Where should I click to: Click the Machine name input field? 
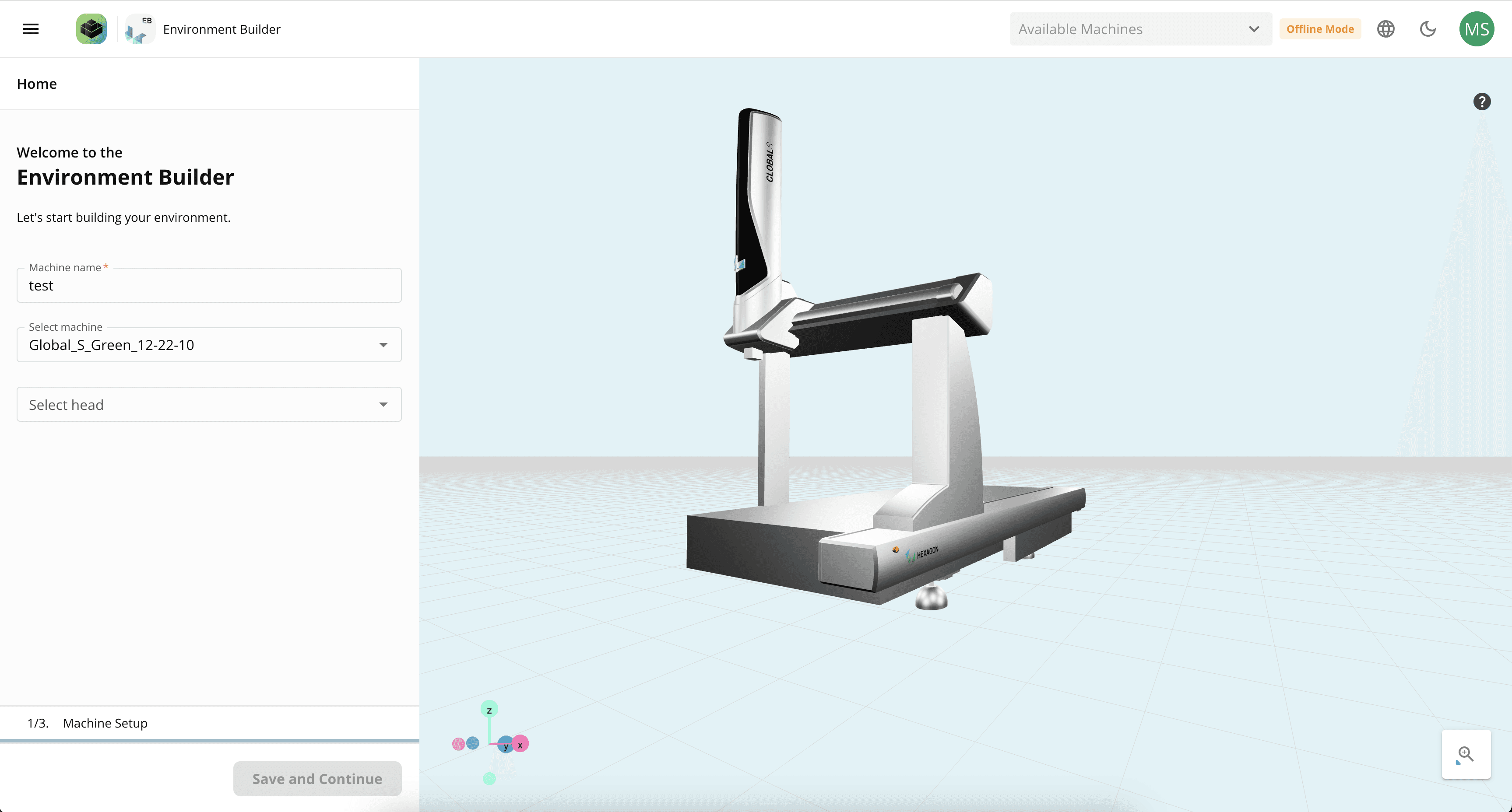209,286
